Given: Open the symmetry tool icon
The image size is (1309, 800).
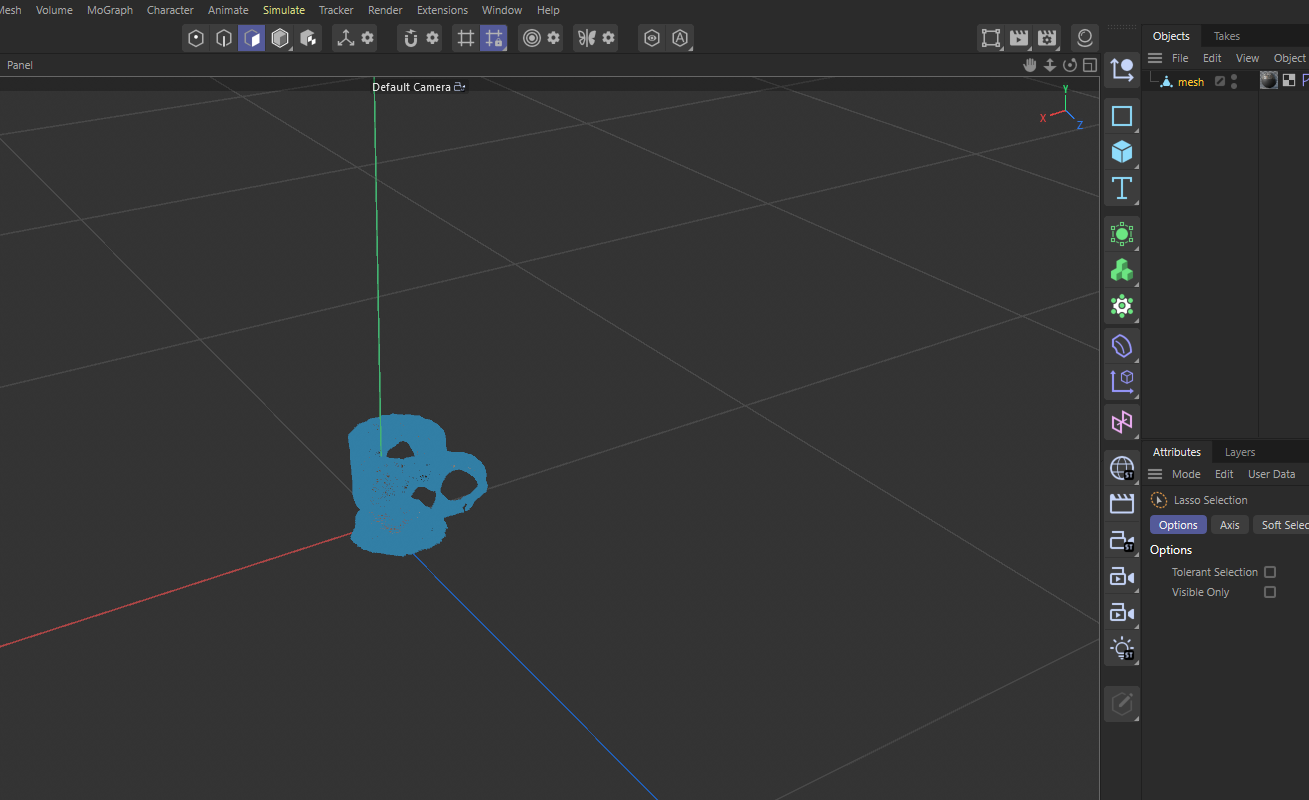Looking at the screenshot, I should click(x=588, y=38).
